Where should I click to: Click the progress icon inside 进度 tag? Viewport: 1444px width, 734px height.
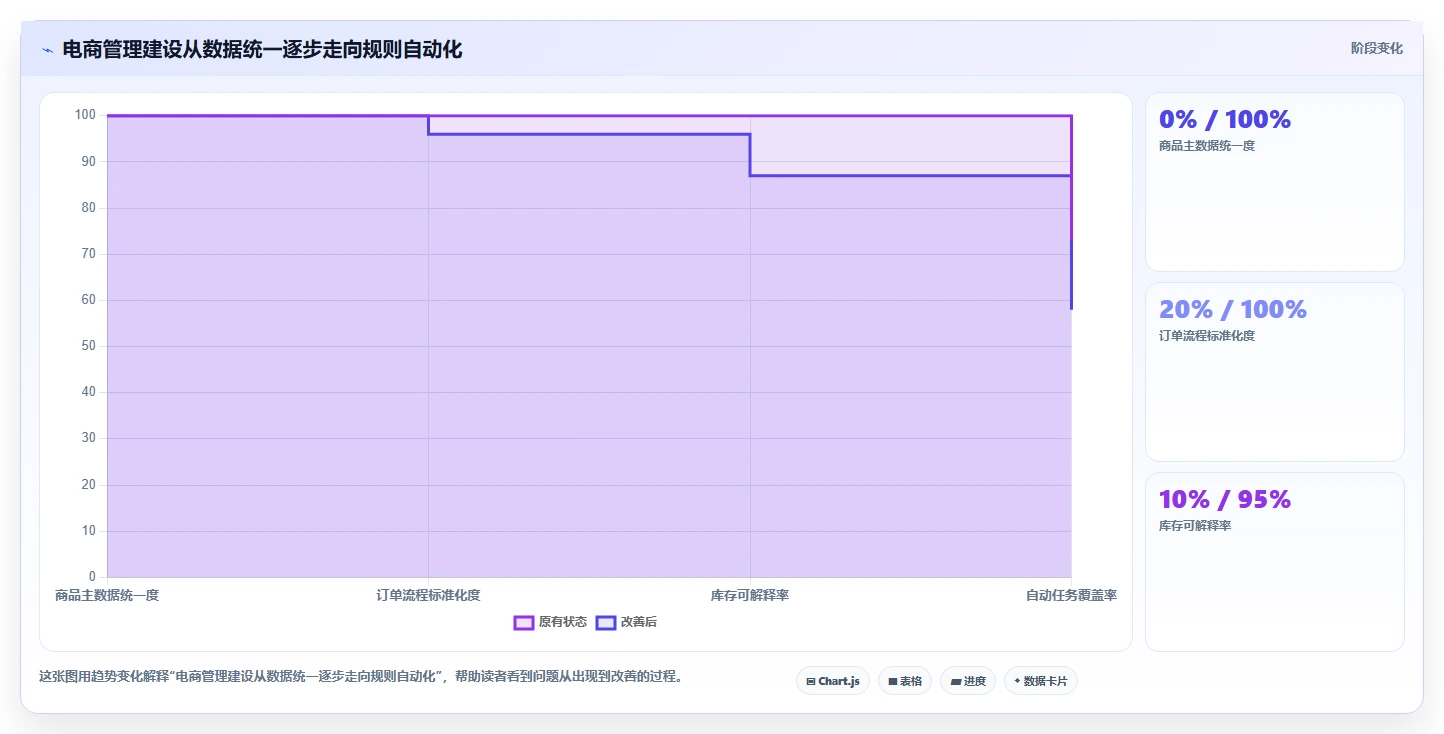pos(955,681)
